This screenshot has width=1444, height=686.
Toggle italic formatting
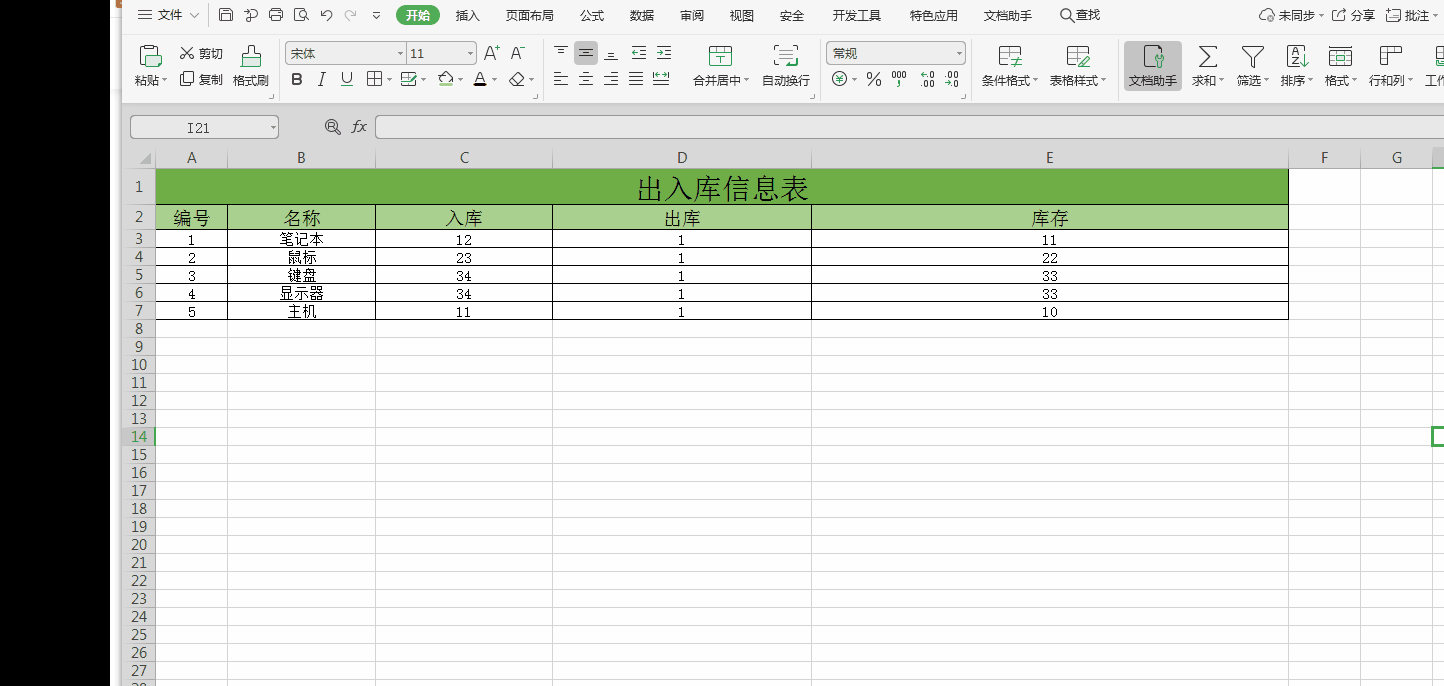[x=322, y=79]
